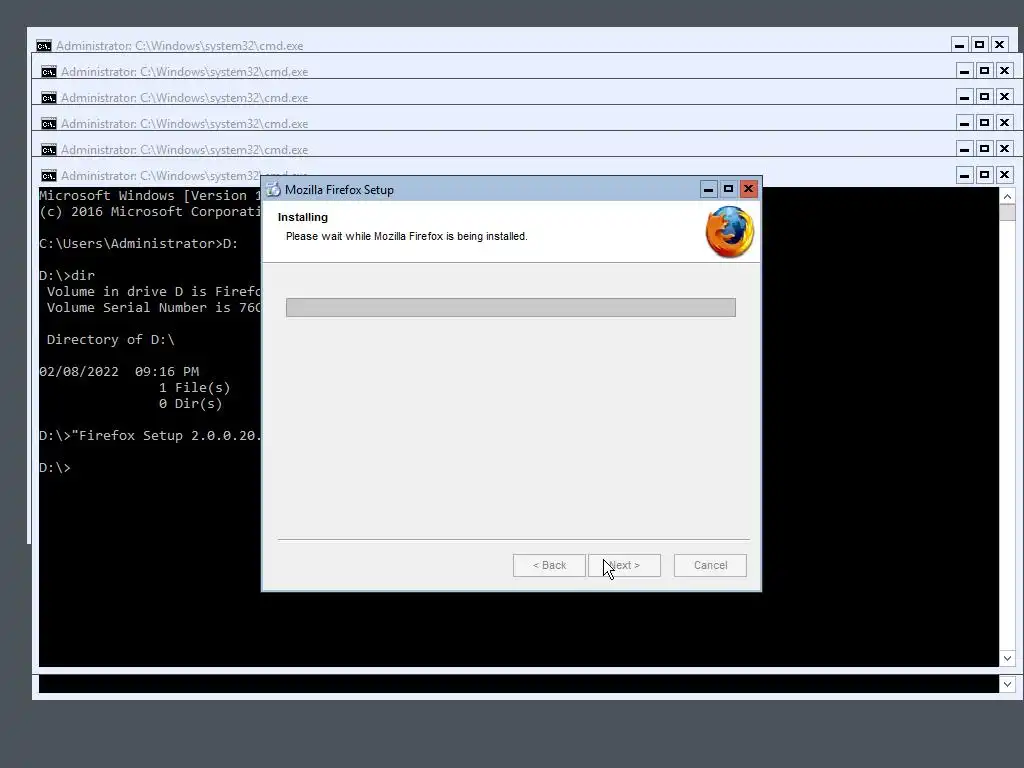
Task: Click the 'Volume in drive D is' line
Action: [153, 291]
